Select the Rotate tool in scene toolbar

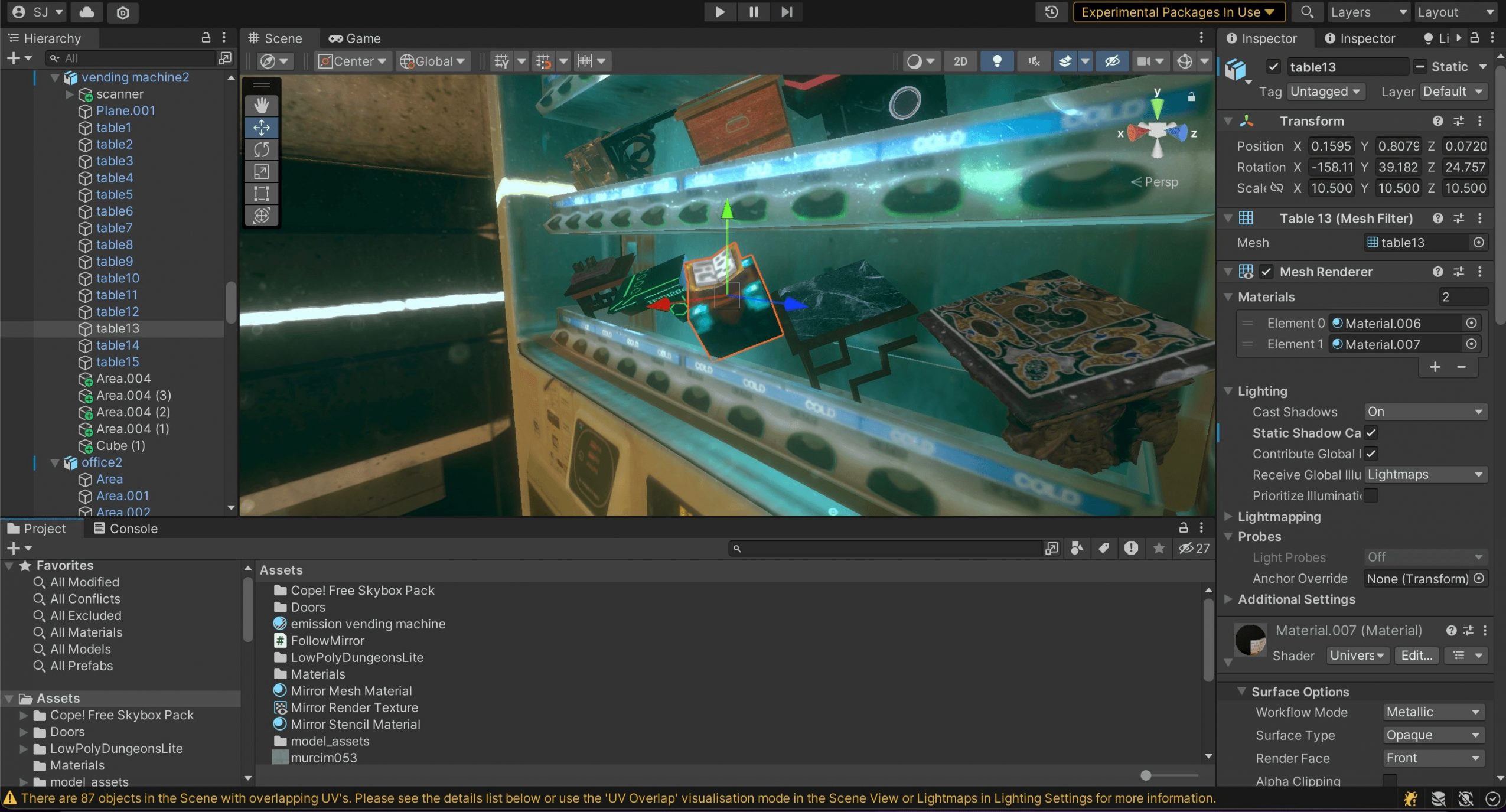click(262, 149)
